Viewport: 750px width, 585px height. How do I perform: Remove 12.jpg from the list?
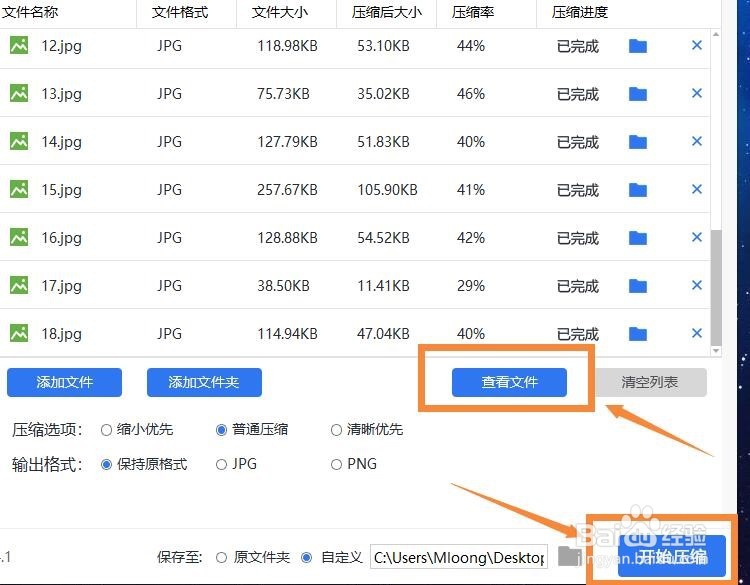697,45
